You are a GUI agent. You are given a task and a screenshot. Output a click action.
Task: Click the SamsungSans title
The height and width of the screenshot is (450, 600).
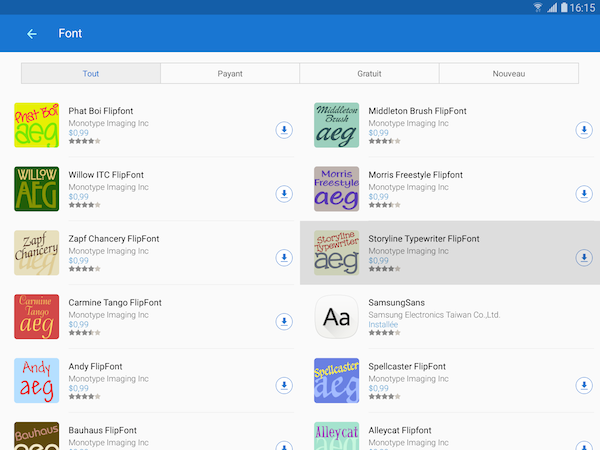pos(396,303)
